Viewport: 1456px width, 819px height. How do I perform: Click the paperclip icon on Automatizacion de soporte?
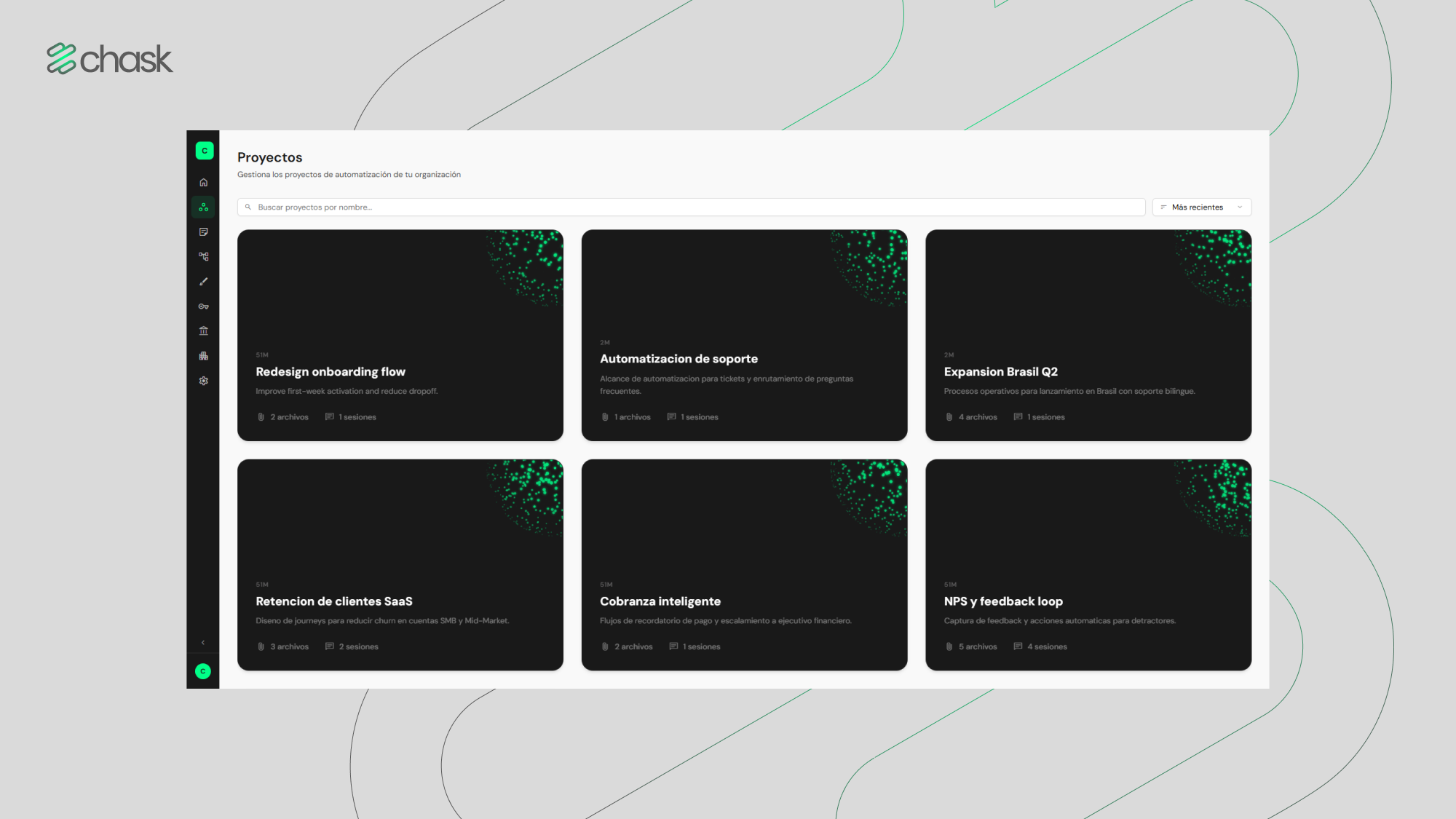point(605,417)
